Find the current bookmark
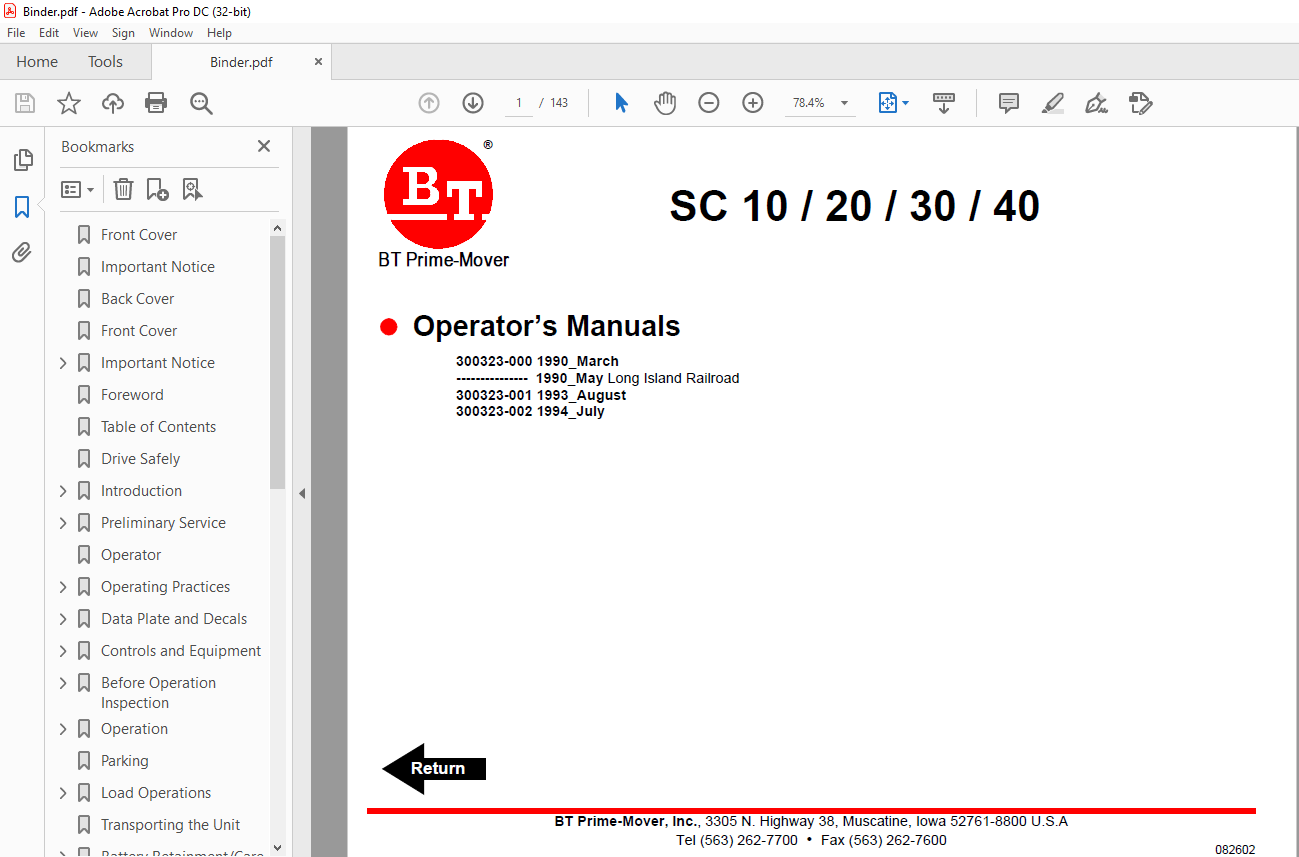The width and height of the screenshot is (1299, 857). 193,189
